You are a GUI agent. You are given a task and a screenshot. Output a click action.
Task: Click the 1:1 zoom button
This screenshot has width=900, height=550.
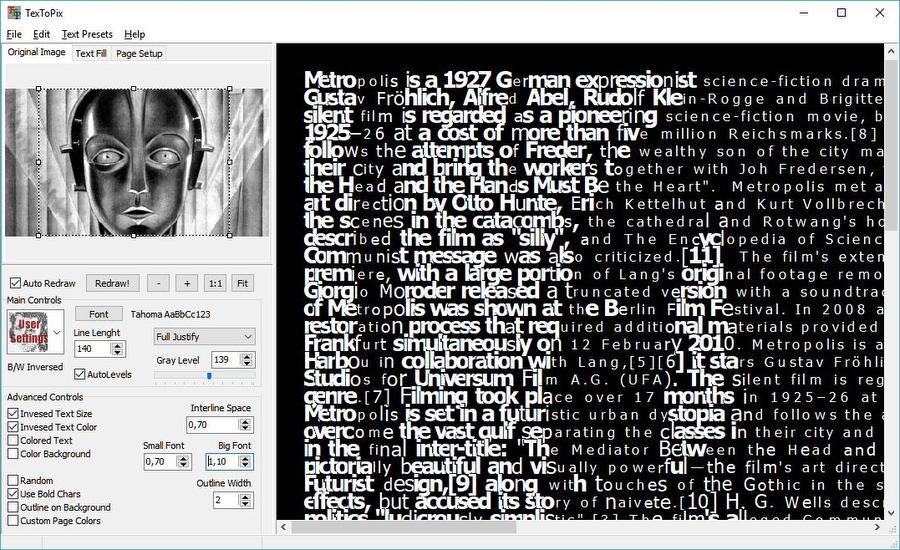coord(215,283)
